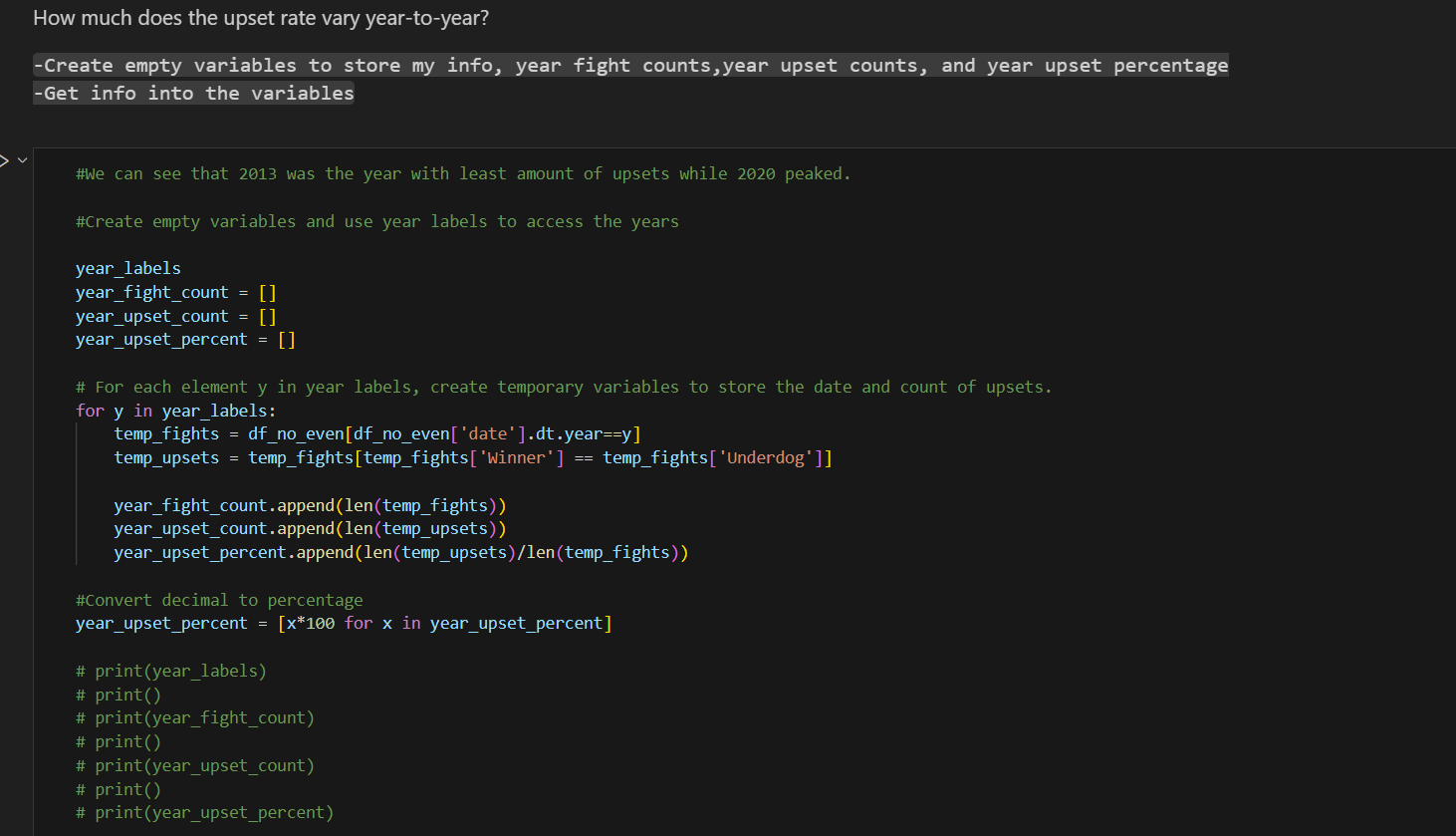Click the 'date' string in temp_fights line
This screenshot has width=1456, height=836.
click(488, 434)
